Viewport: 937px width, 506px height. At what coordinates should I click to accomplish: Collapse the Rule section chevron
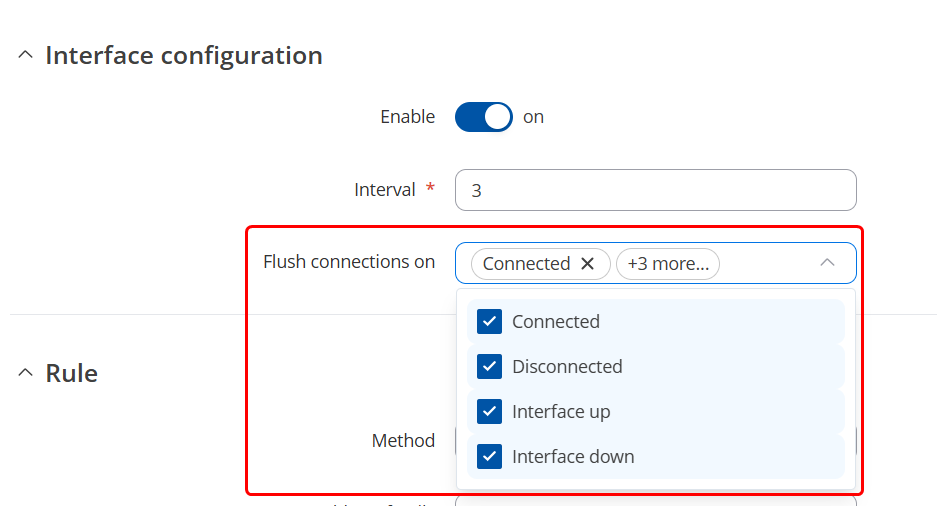coord(25,373)
